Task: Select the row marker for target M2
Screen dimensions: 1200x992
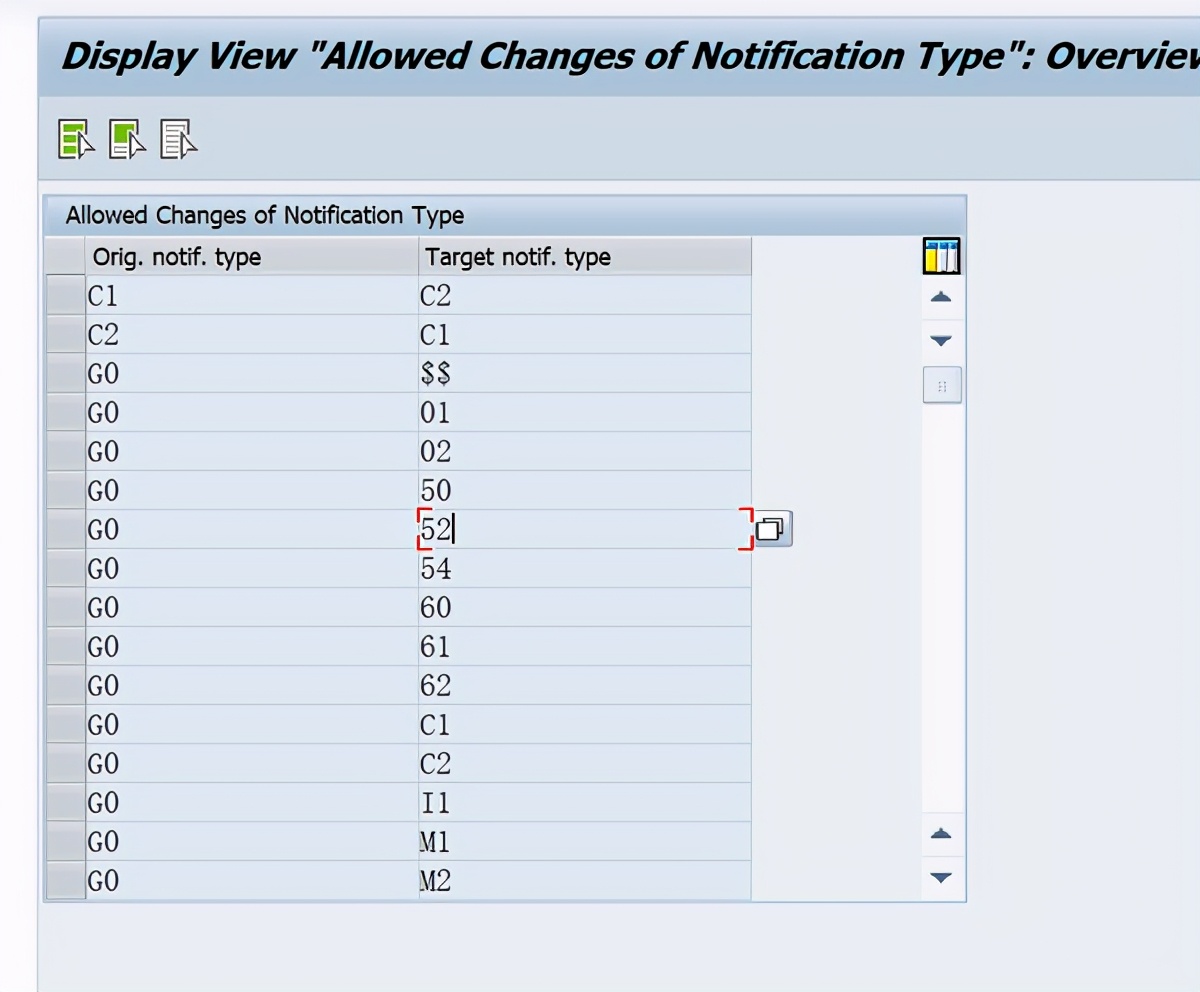Action: click(66, 881)
